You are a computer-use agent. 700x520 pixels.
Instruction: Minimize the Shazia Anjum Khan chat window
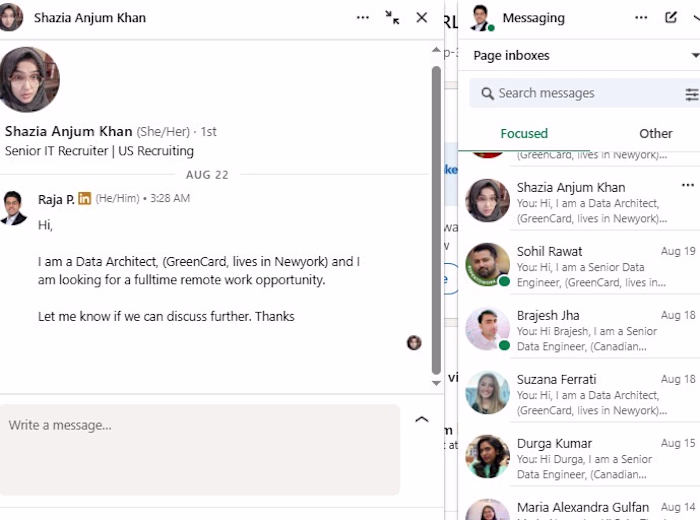[x=392, y=18]
